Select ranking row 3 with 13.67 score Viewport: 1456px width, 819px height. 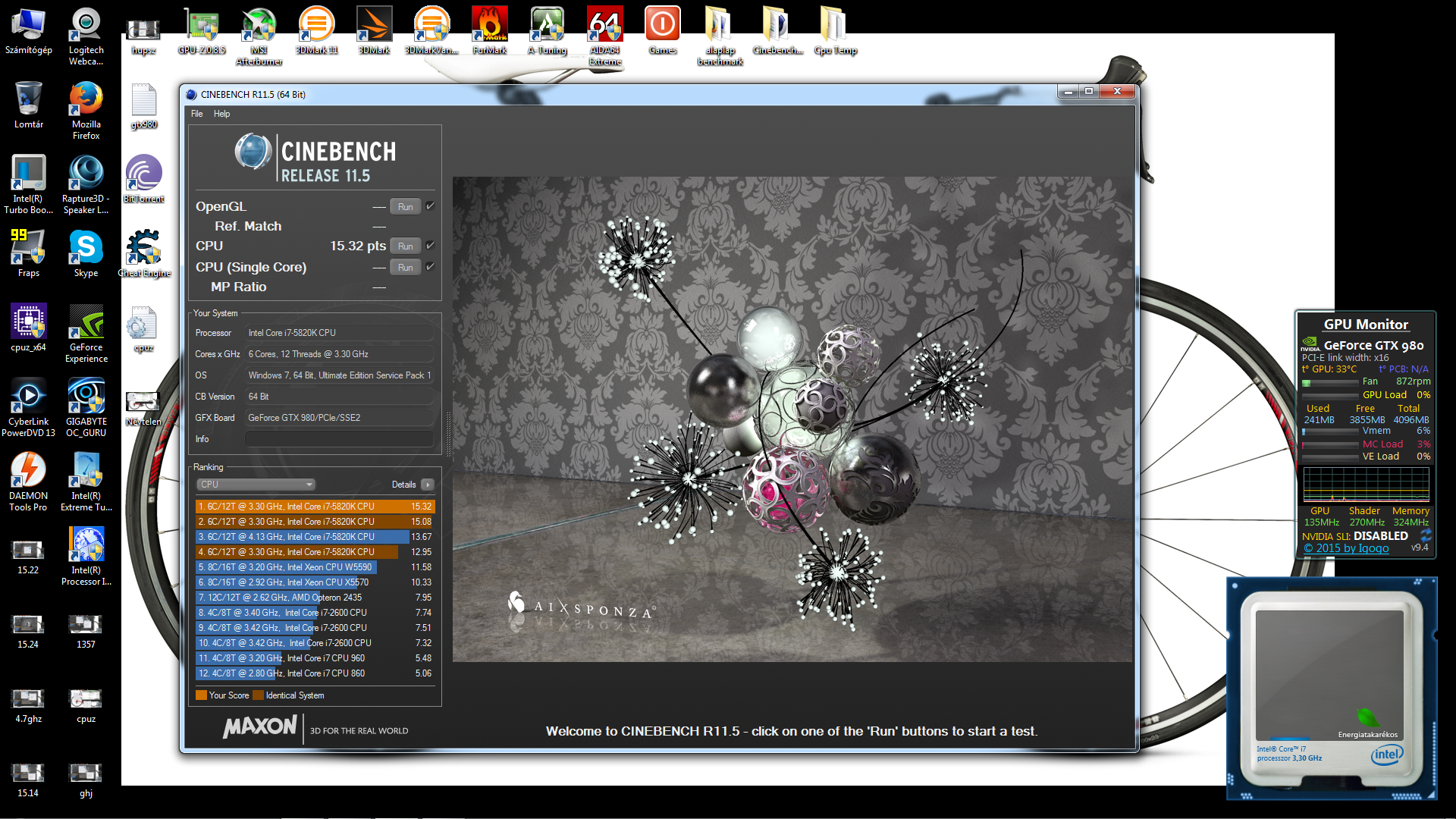click(315, 537)
